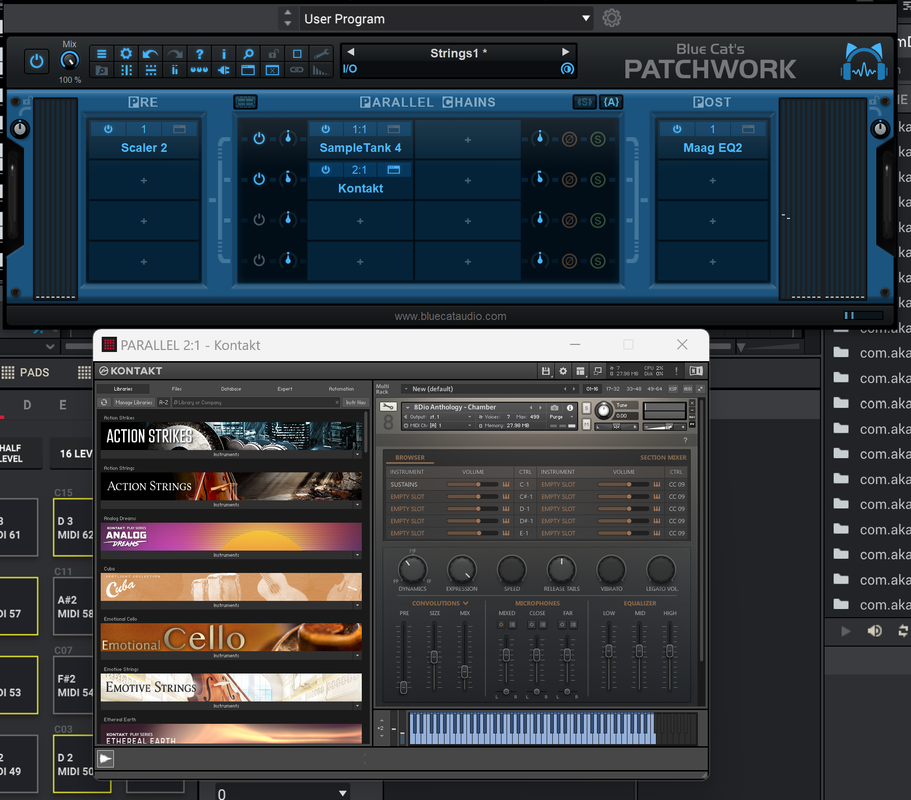Switch to Kontakt Expert tab
Screen dimensions: 911x800
pos(285,389)
